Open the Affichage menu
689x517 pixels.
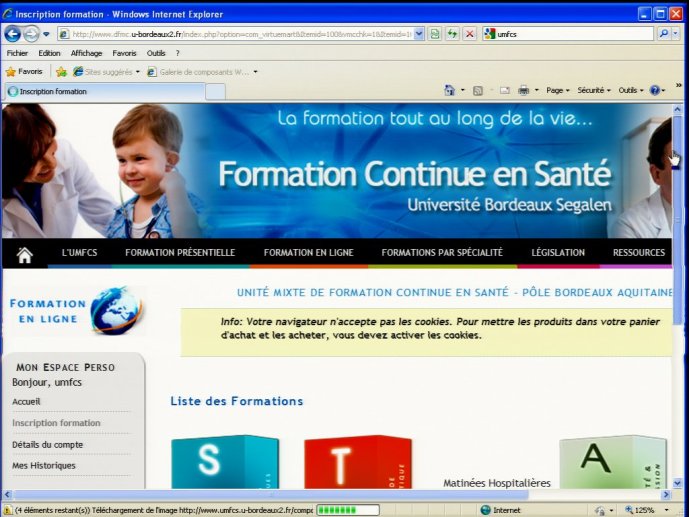click(x=86, y=53)
